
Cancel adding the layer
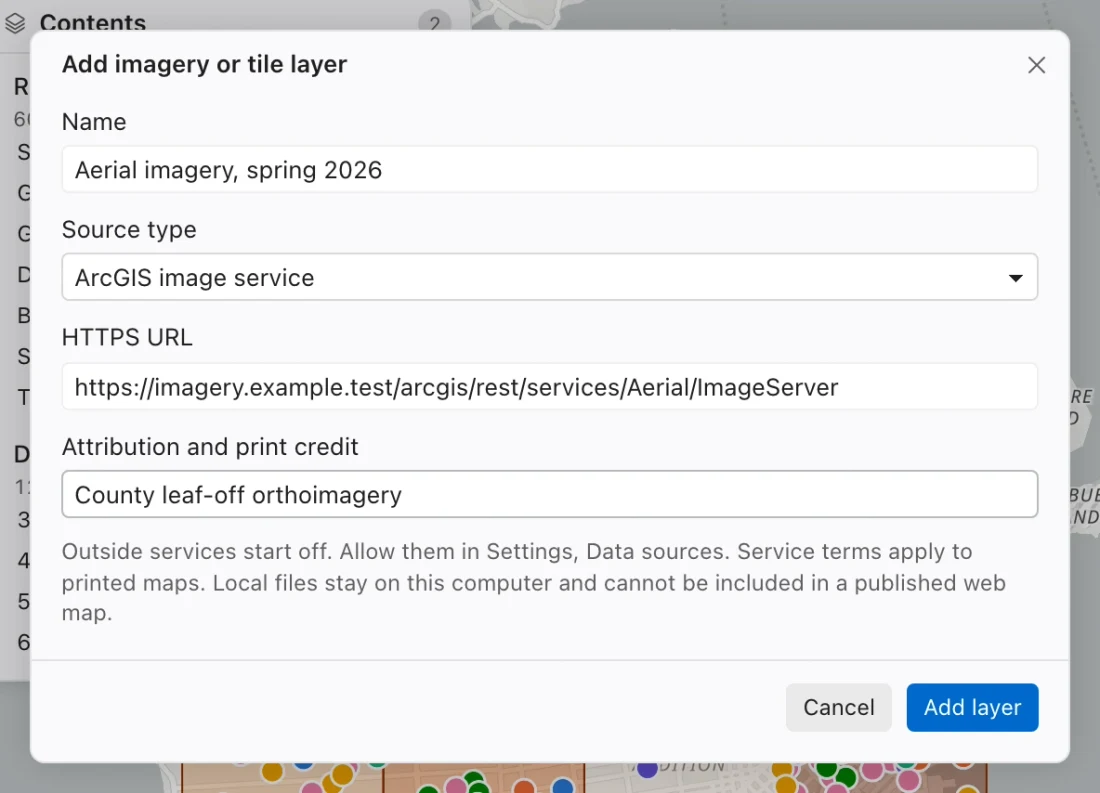(x=838, y=707)
